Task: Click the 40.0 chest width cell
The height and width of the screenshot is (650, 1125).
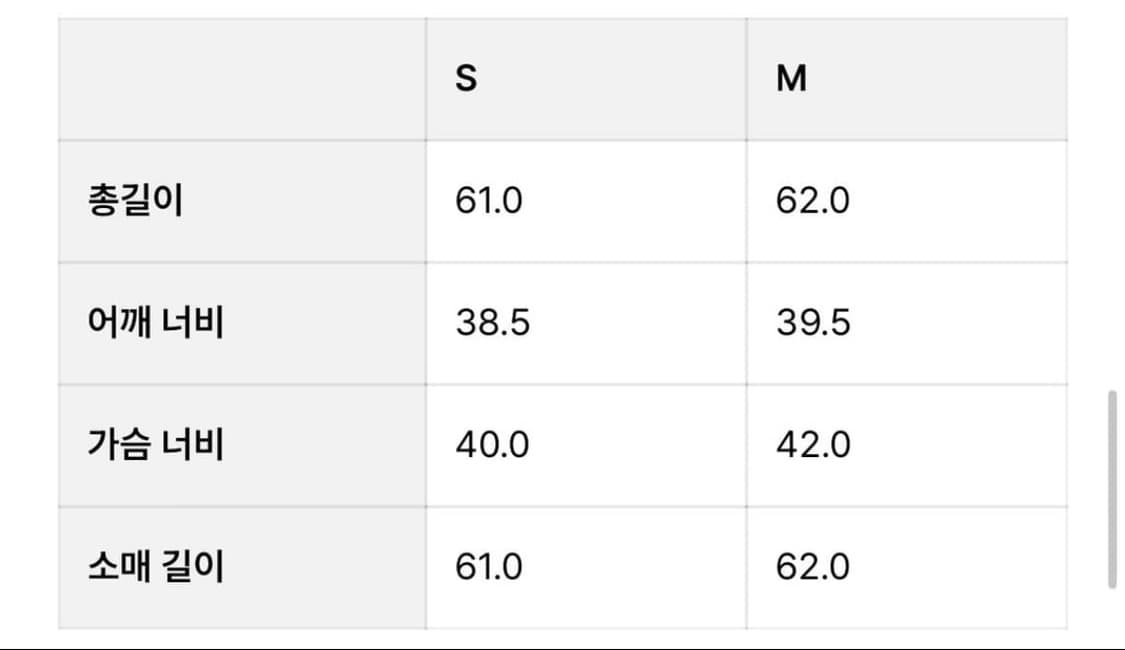Action: 492,445
